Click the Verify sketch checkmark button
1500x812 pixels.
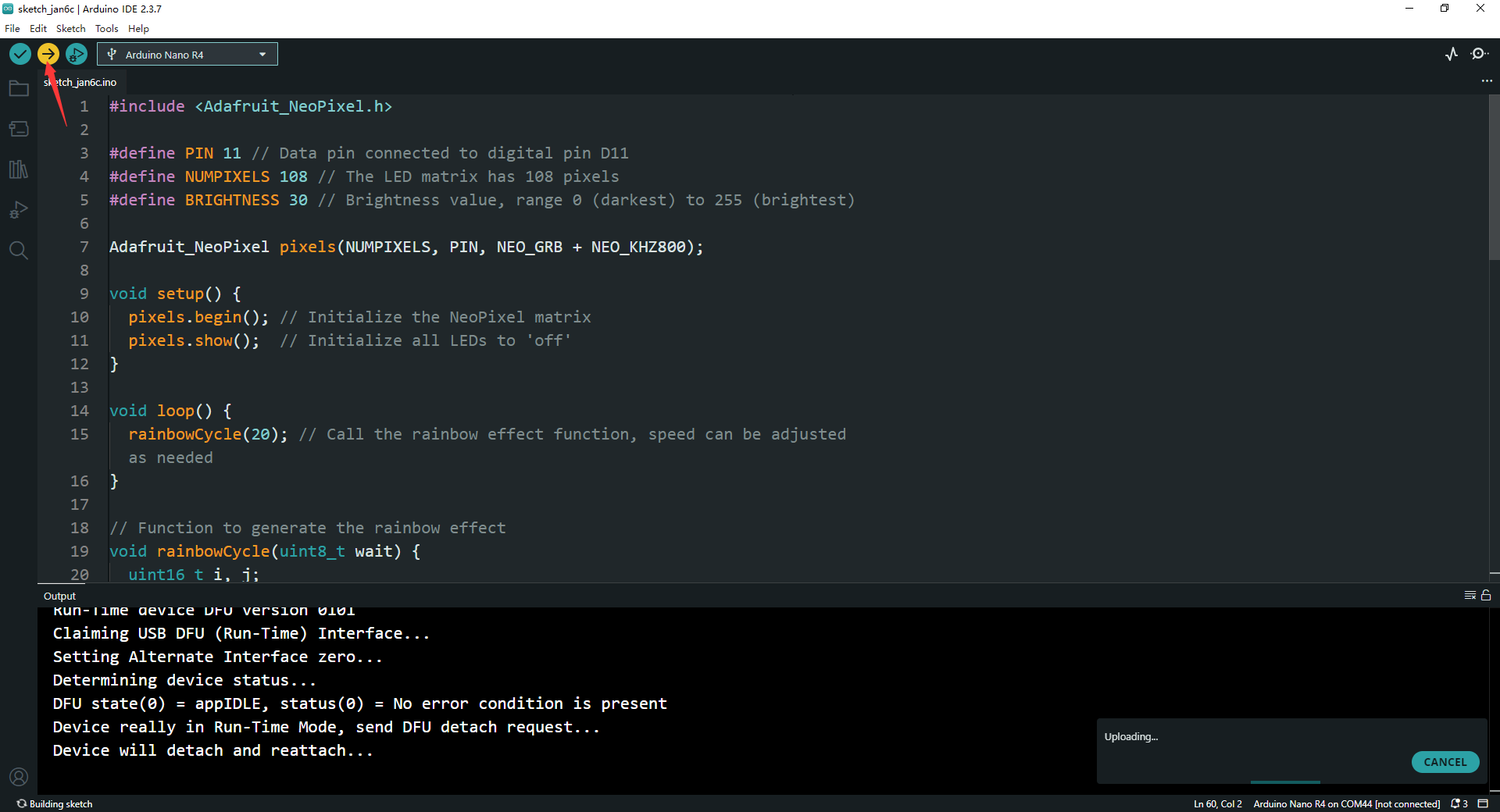20,54
